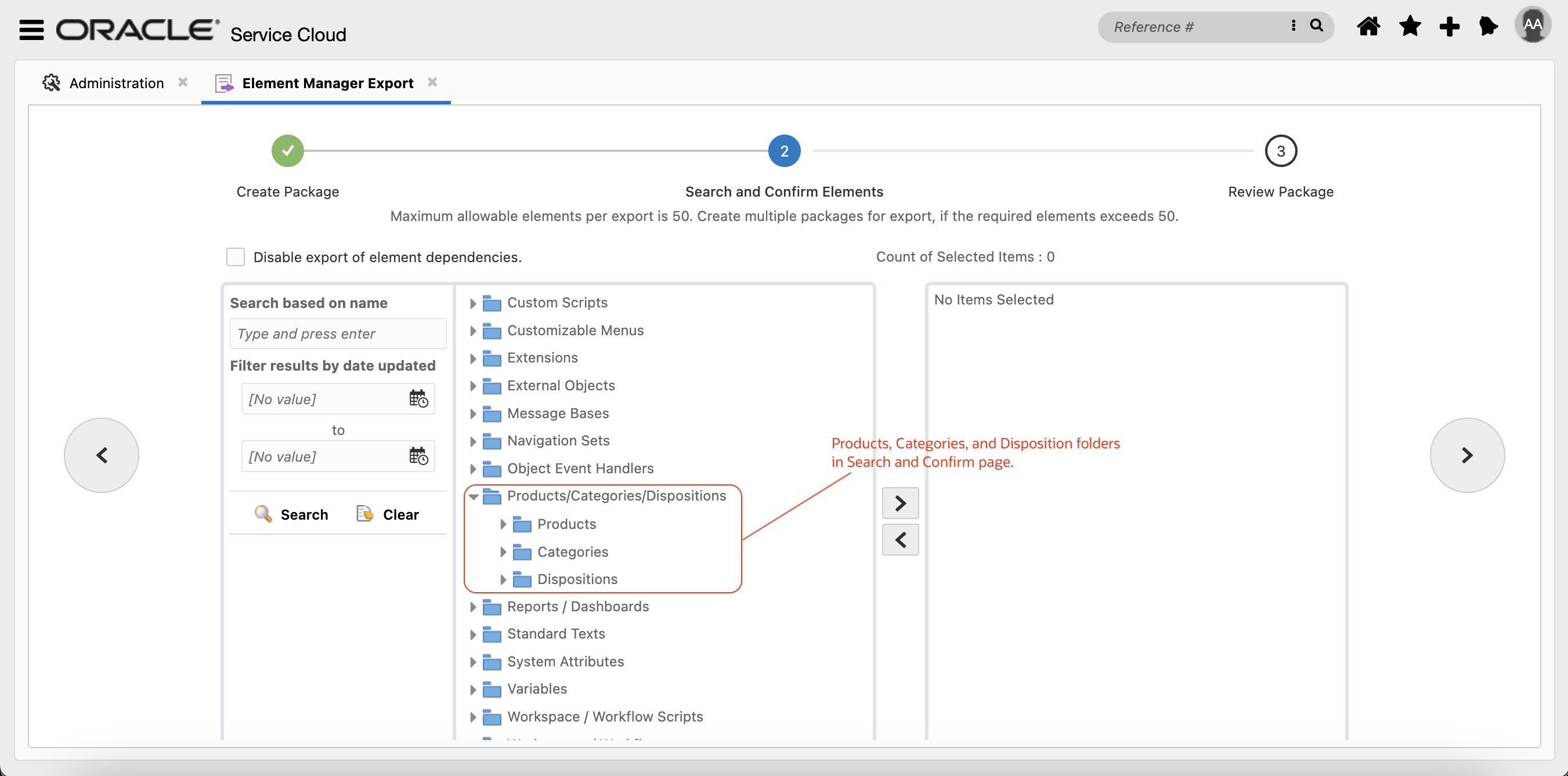Click the plus create-new icon
This screenshot has height=776, width=1568.
coord(1448,27)
